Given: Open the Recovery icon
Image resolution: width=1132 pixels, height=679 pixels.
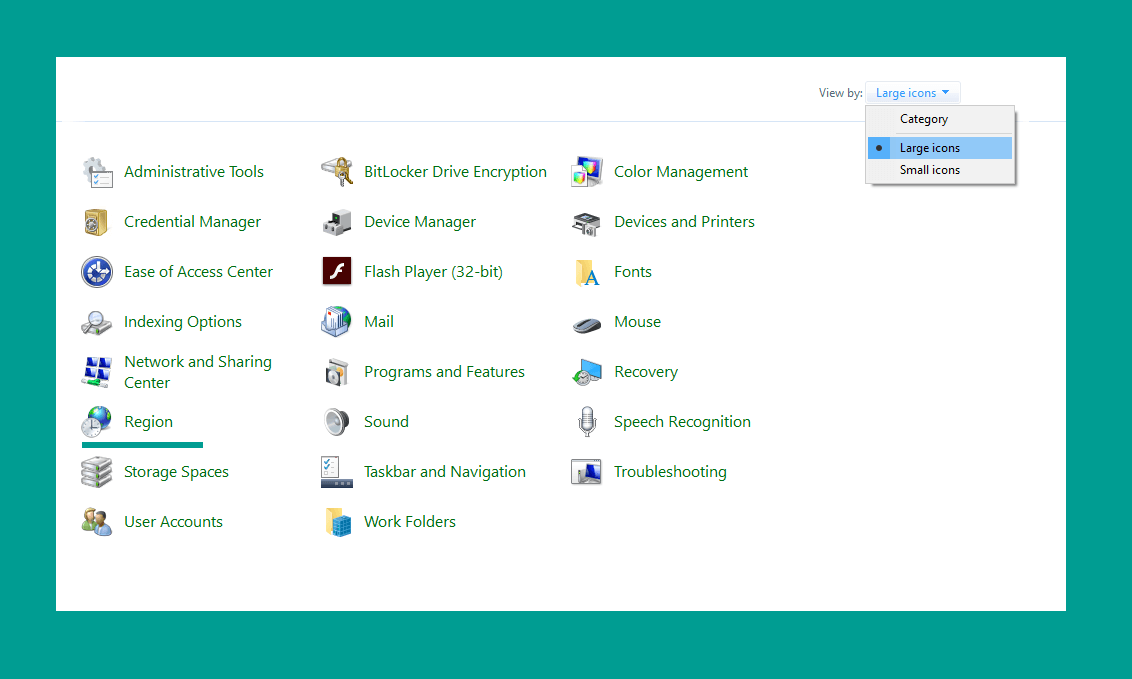Looking at the screenshot, I should point(586,372).
